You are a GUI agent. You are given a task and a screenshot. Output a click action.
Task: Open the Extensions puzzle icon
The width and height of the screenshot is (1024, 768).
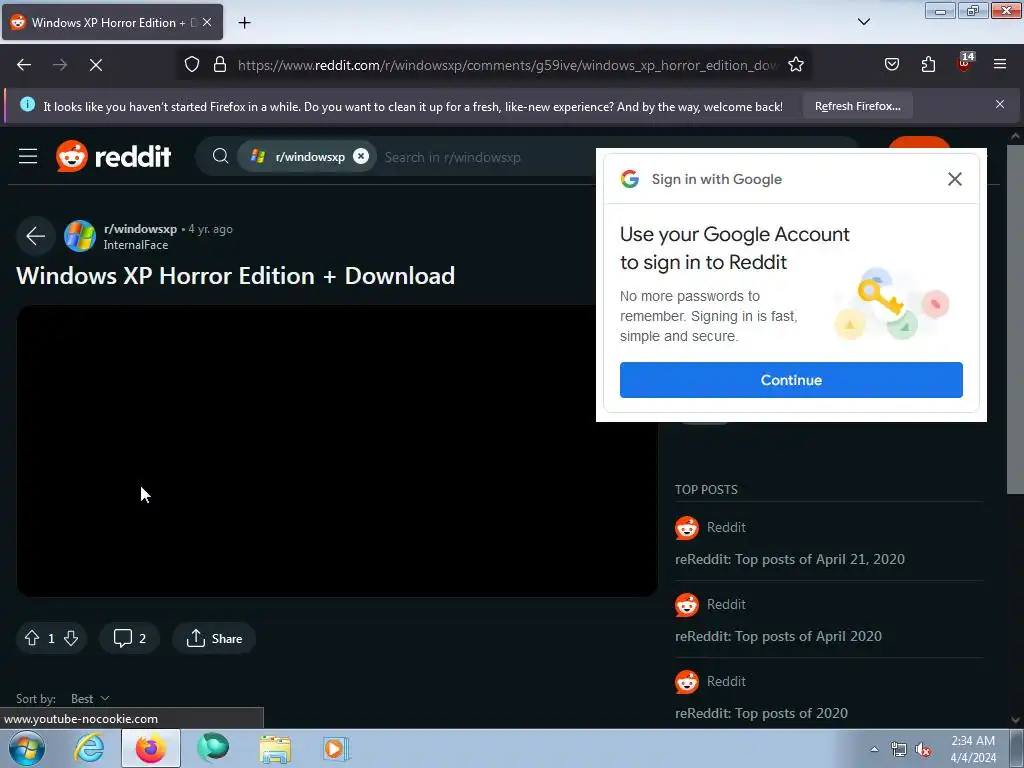click(928, 65)
